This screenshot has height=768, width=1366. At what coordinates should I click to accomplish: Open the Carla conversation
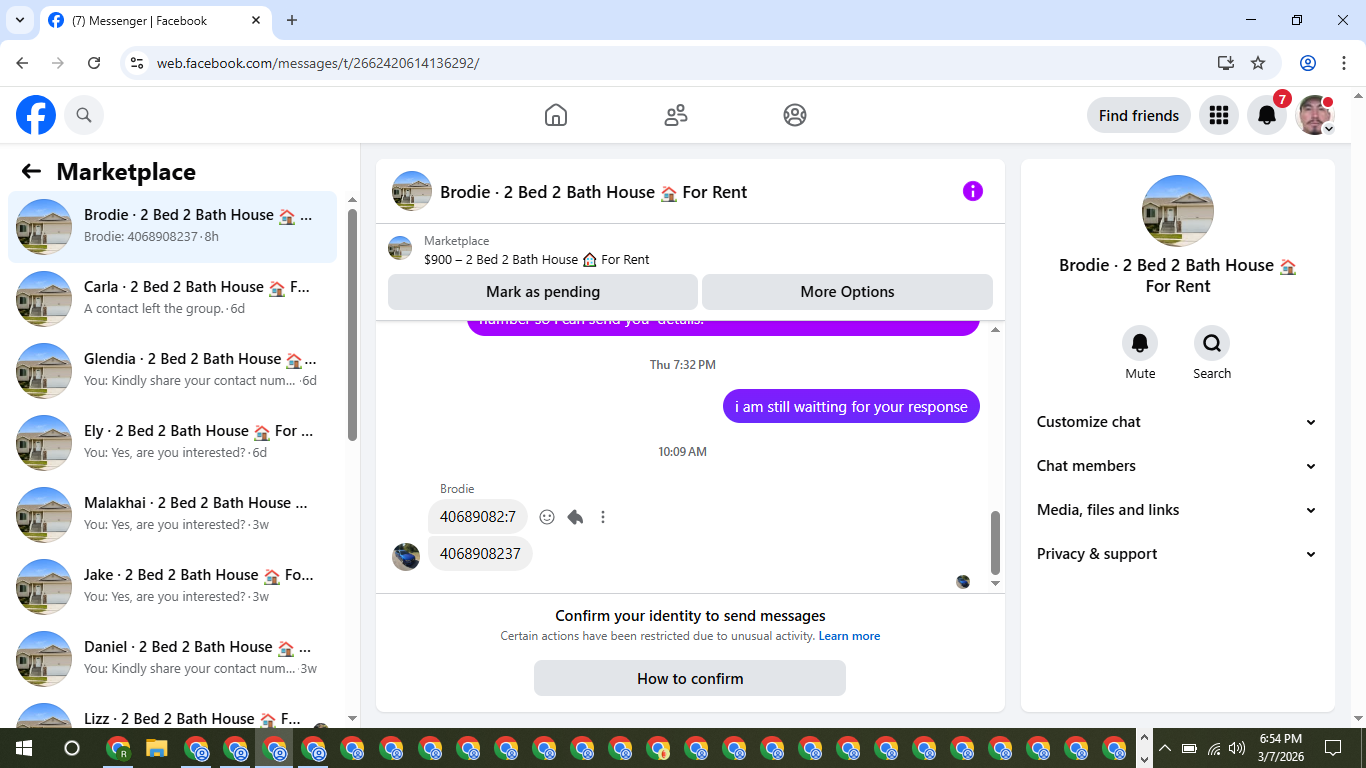[x=172, y=299]
